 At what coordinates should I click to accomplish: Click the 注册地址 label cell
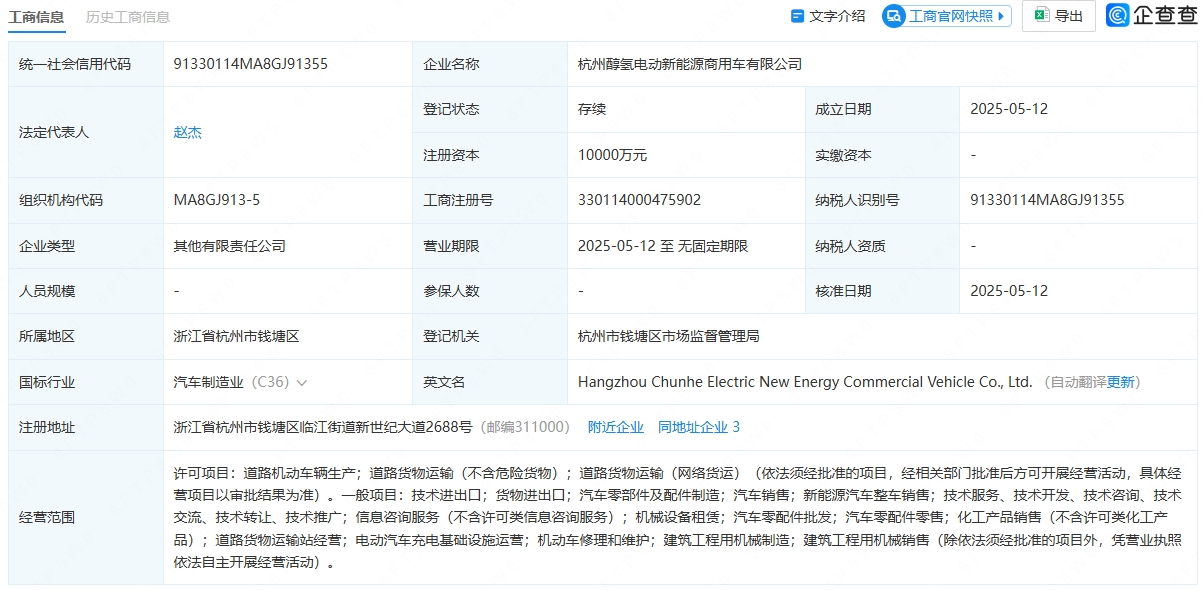86,427
